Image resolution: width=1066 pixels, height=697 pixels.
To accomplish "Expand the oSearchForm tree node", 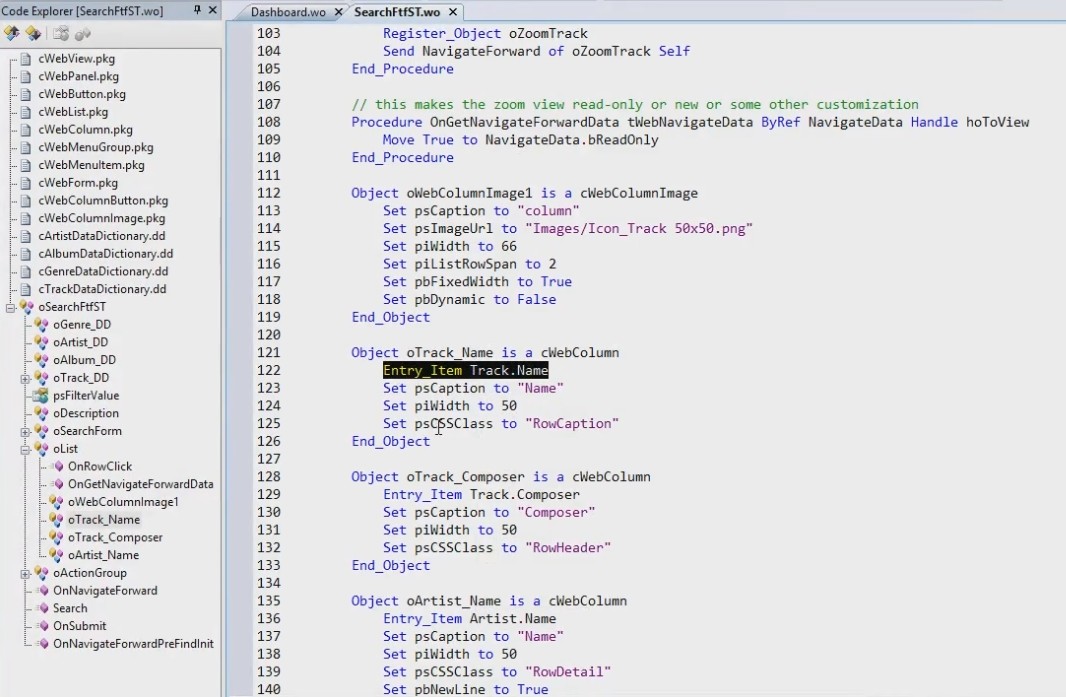I will [25, 431].
